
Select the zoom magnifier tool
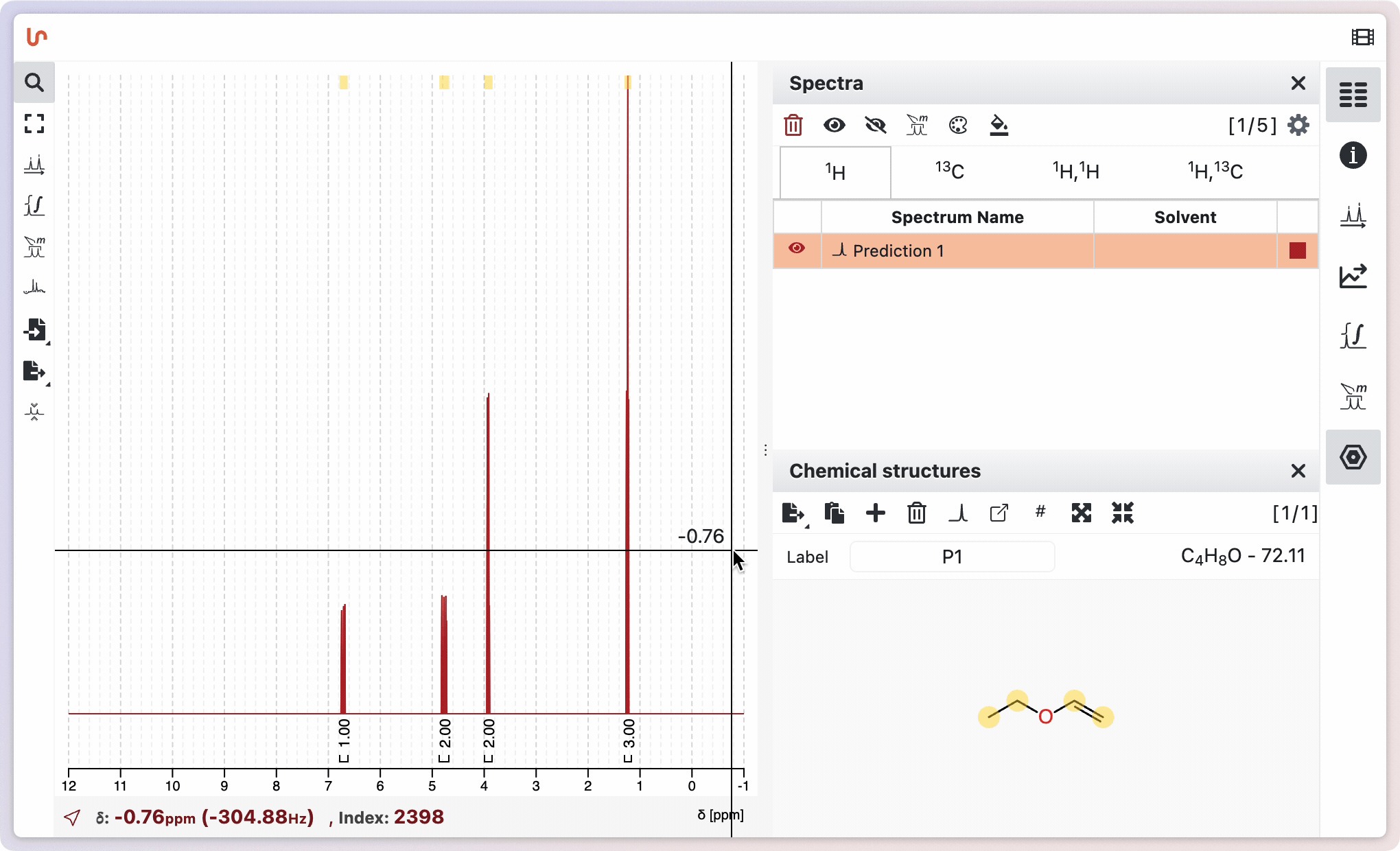pos(34,83)
